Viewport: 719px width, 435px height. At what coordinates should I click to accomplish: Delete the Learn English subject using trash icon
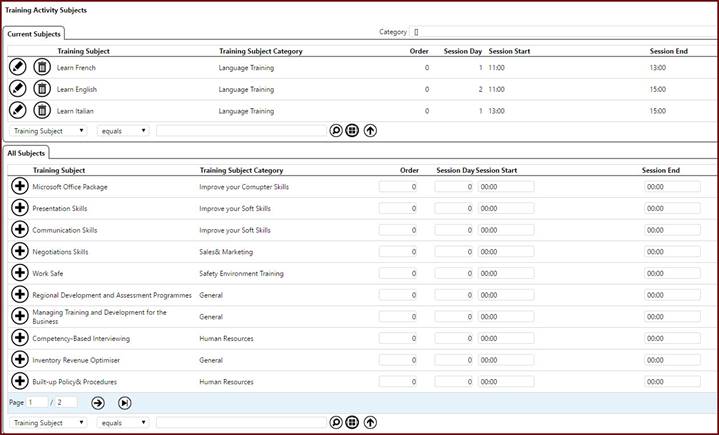click(x=42, y=89)
